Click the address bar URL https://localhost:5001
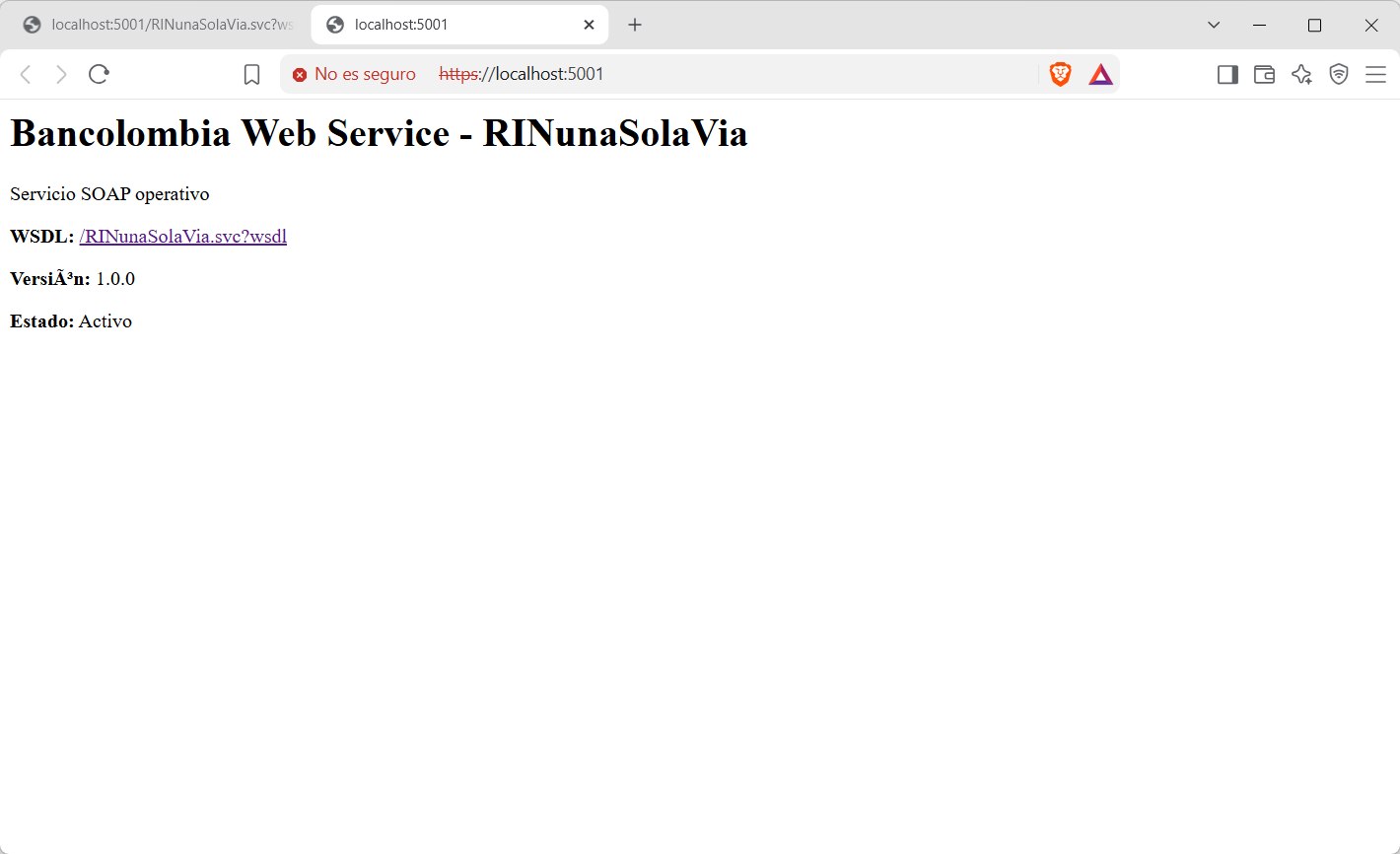Viewport: 1400px width, 854px height. point(521,74)
